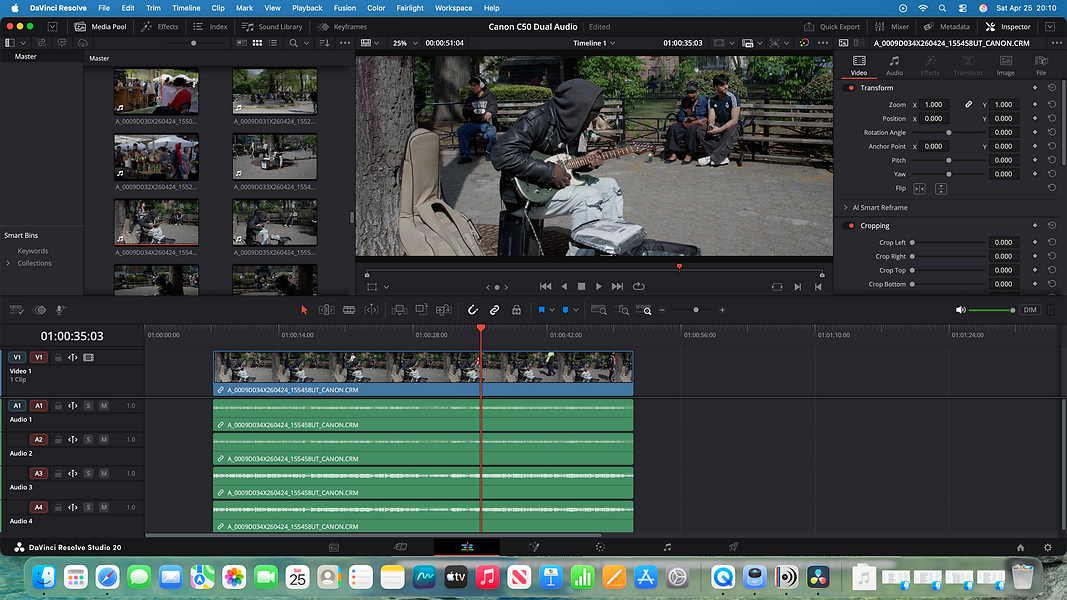Image resolution: width=1067 pixels, height=600 pixels.
Task: Solo the Audio 3 track
Action: pyautogui.click(x=88, y=473)
